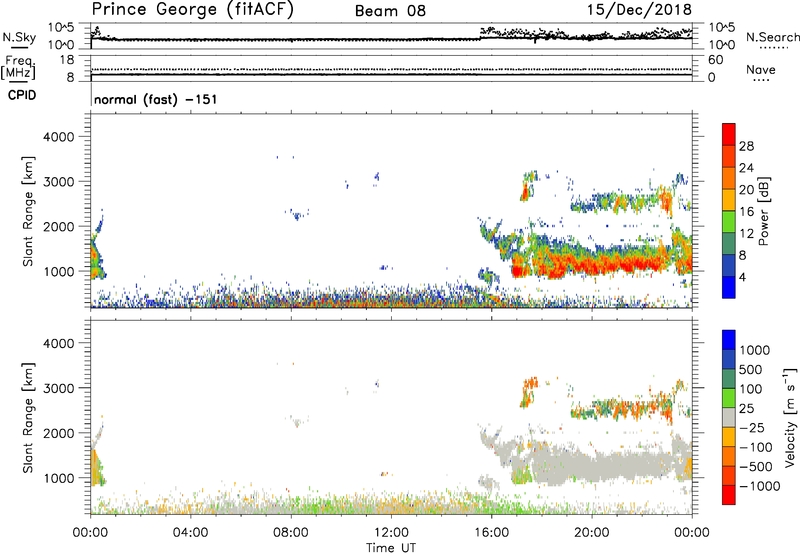Click the '10^5' left tick of the noise panel
800x554 pixels.
point(61,27)
